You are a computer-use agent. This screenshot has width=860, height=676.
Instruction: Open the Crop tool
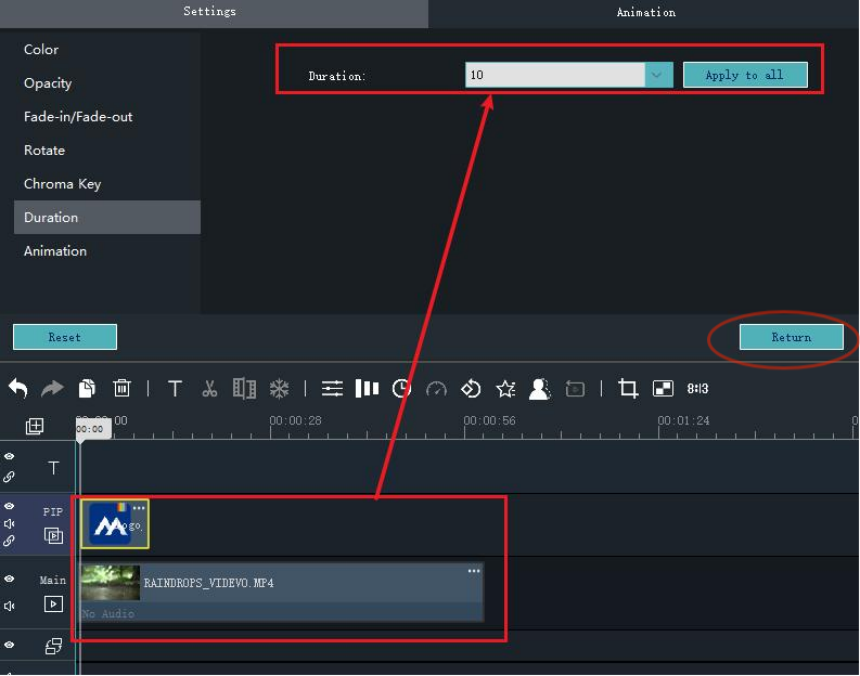pos(627,388)
